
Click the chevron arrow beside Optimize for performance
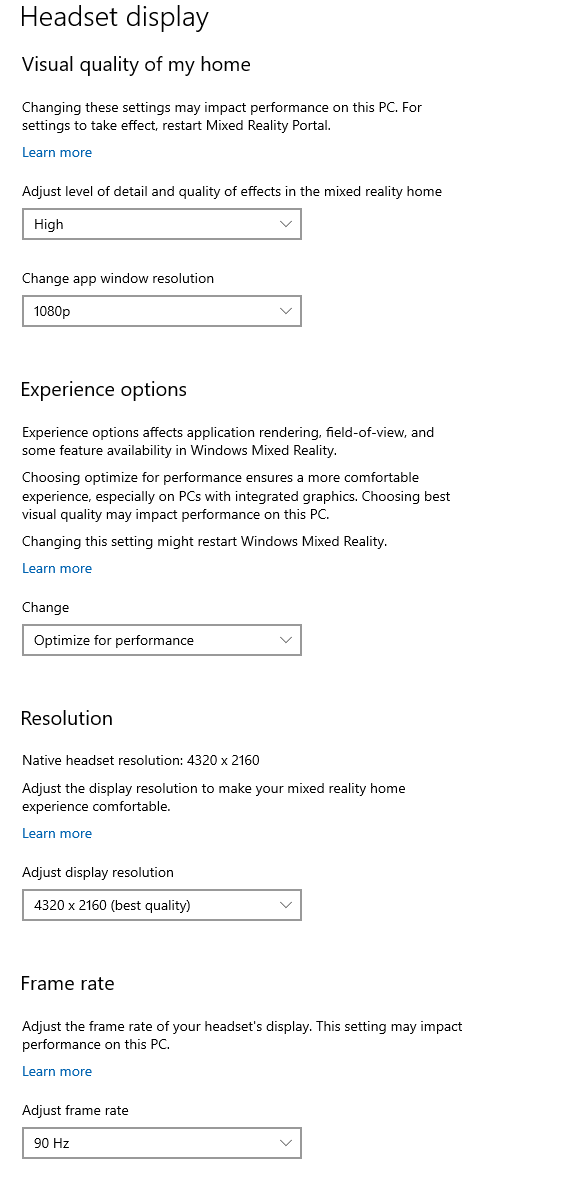point(285,640)
